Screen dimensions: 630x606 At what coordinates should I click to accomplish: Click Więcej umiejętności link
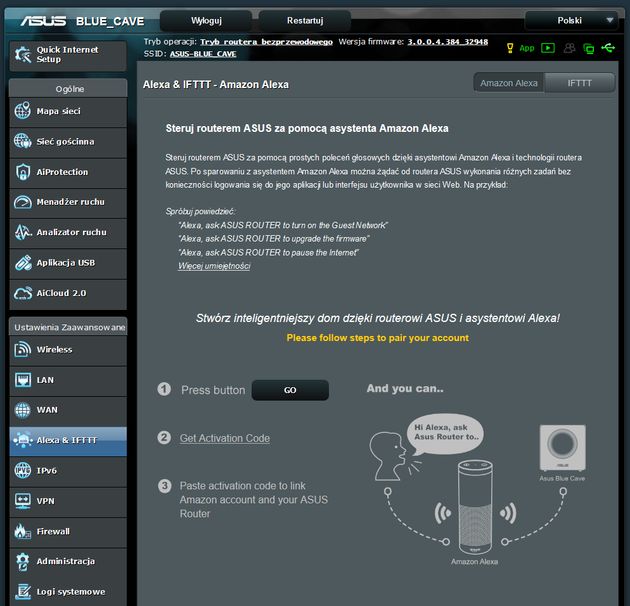coord(214,266)
